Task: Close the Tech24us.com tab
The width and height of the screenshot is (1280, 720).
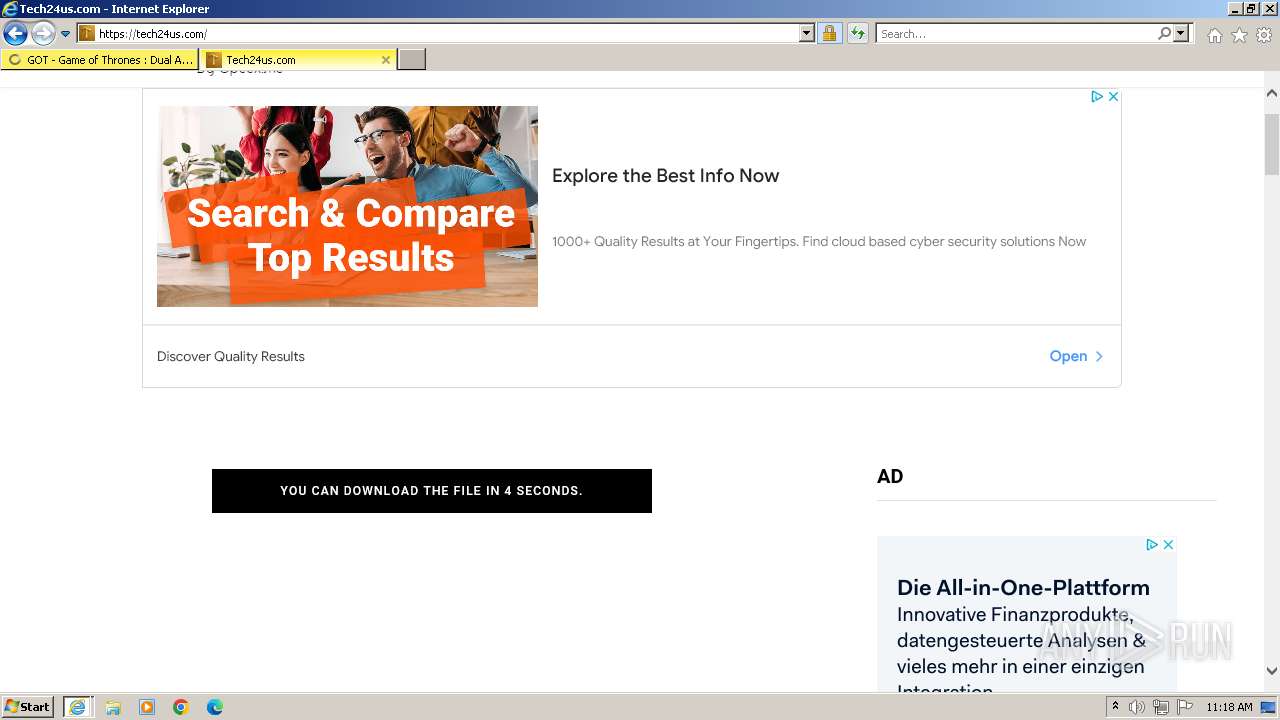Action: [x=386, y=60]
